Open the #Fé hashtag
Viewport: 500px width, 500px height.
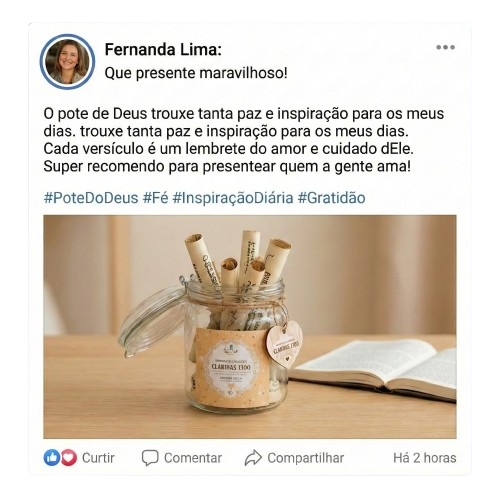(155, 198)
